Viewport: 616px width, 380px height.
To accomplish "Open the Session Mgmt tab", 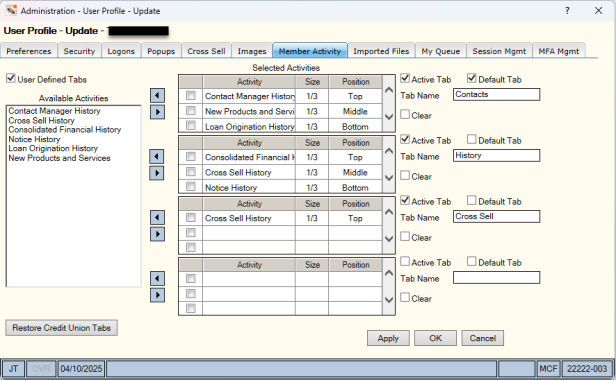I will (x=499, y=51).
